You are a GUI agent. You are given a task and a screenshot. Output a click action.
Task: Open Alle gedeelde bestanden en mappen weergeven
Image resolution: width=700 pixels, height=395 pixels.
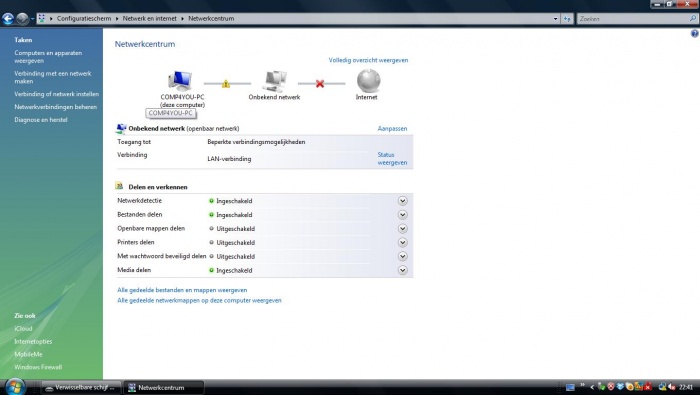tap(182, 290)
